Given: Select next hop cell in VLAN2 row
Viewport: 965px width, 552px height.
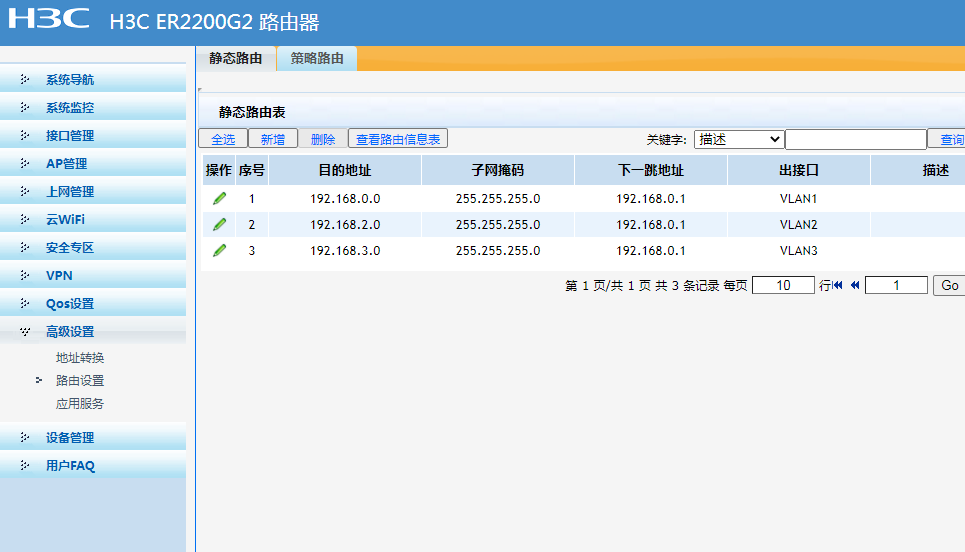Looking at the screenshot, I should tap(651, 225).
